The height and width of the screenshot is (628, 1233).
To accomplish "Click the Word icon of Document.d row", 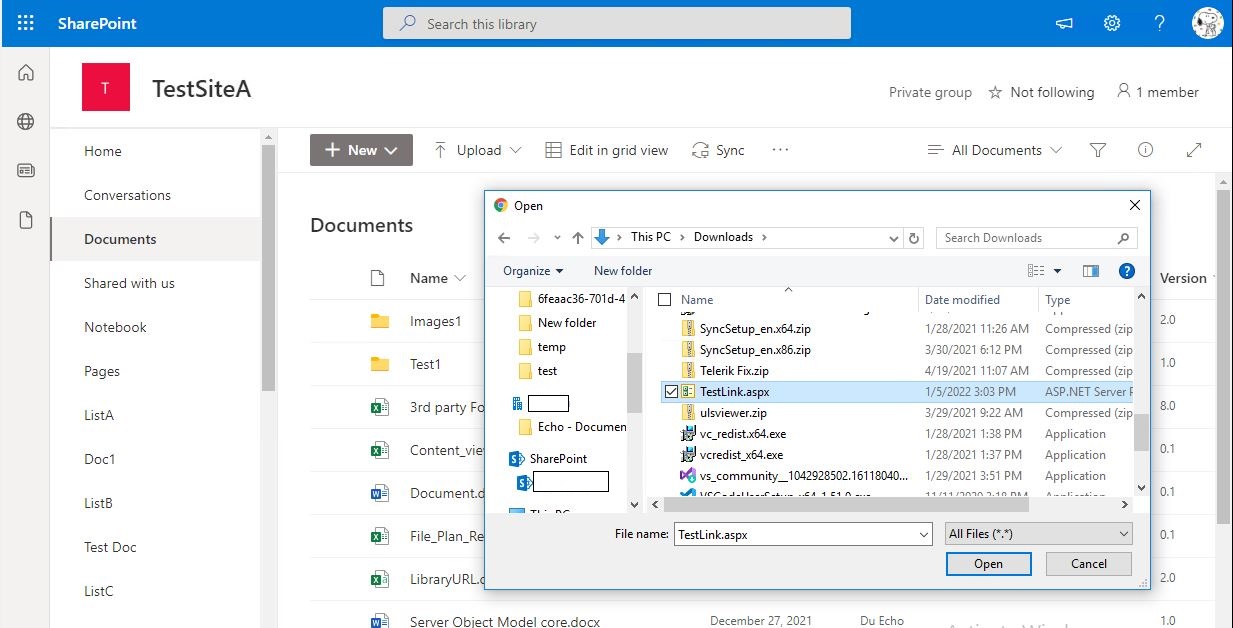I will pos(379,493).
